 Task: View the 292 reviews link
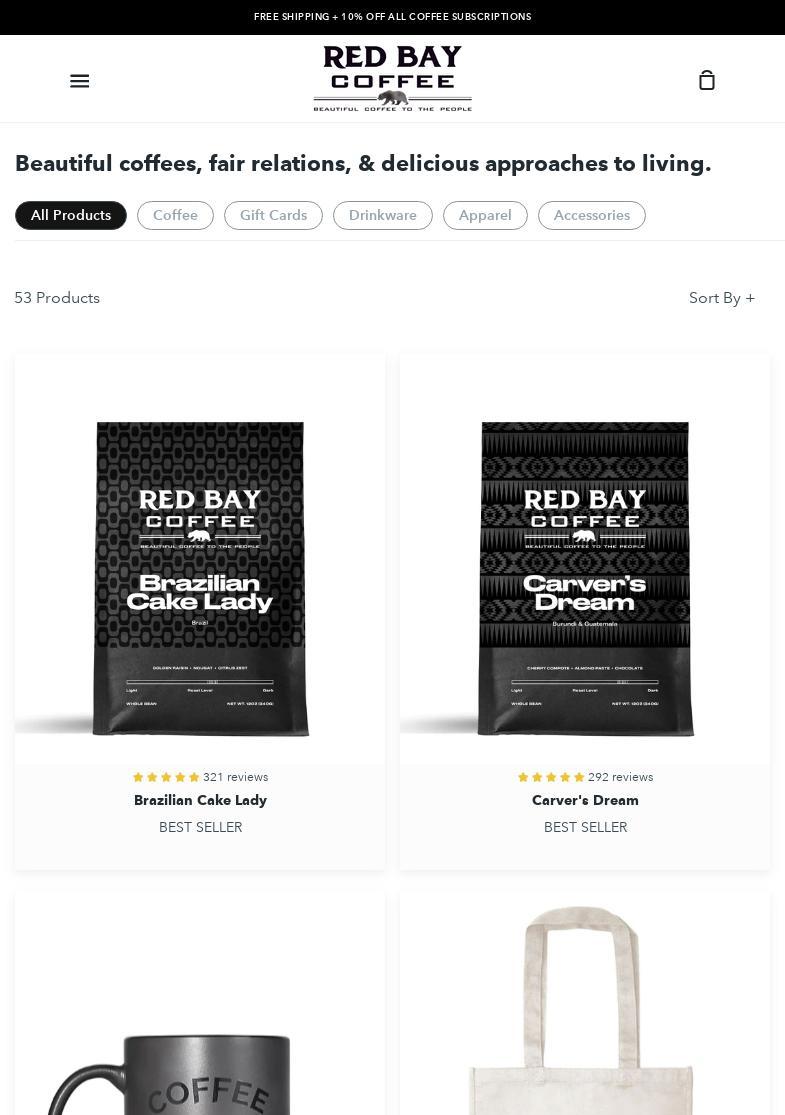(620, 777)
